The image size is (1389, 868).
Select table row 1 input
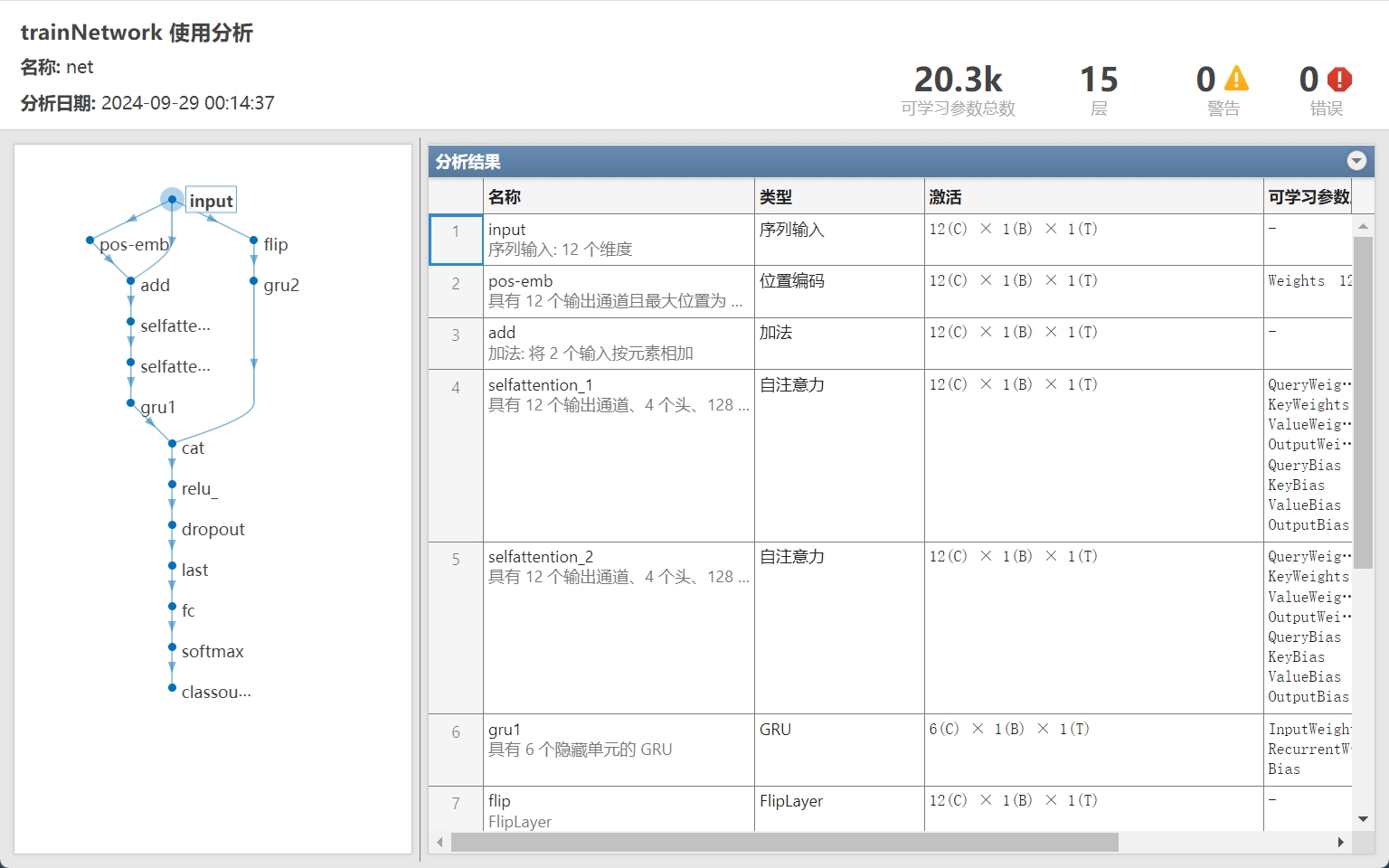pyautogui.click(x=891, y=240)
